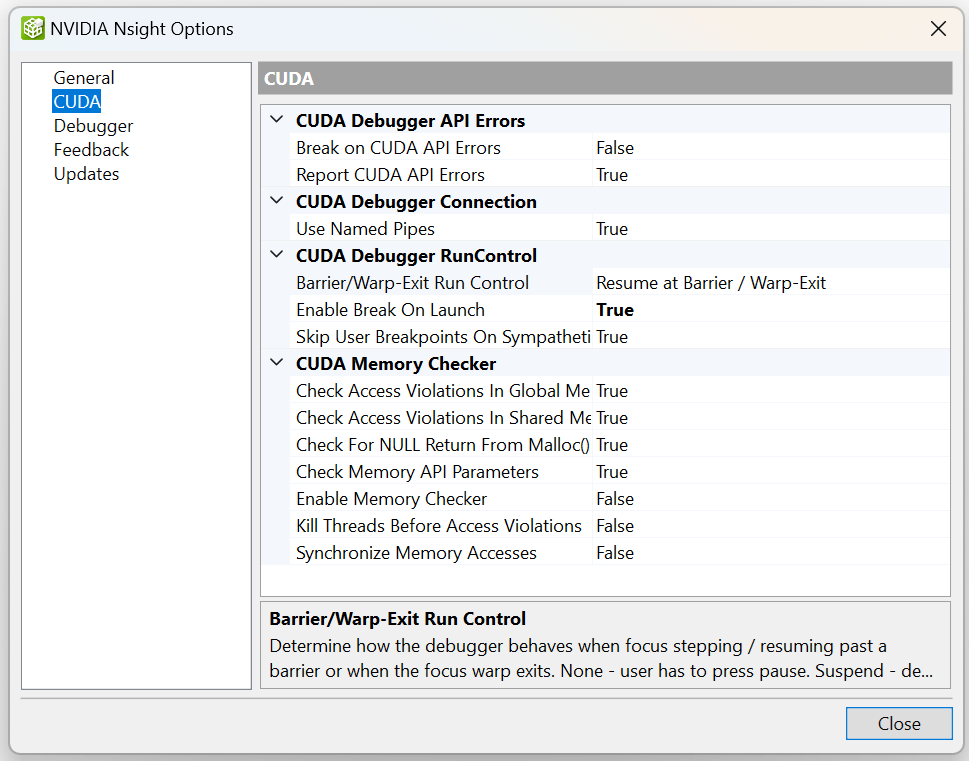Select the Use Named Pipes property row

[365, 229]
